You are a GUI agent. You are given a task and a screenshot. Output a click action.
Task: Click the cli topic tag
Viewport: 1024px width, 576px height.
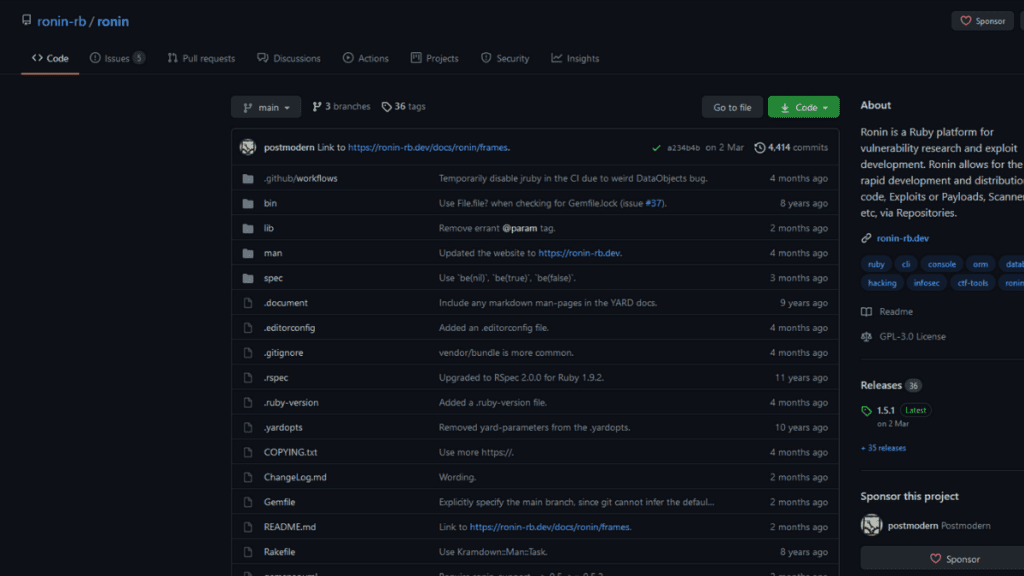pos(906,264)
